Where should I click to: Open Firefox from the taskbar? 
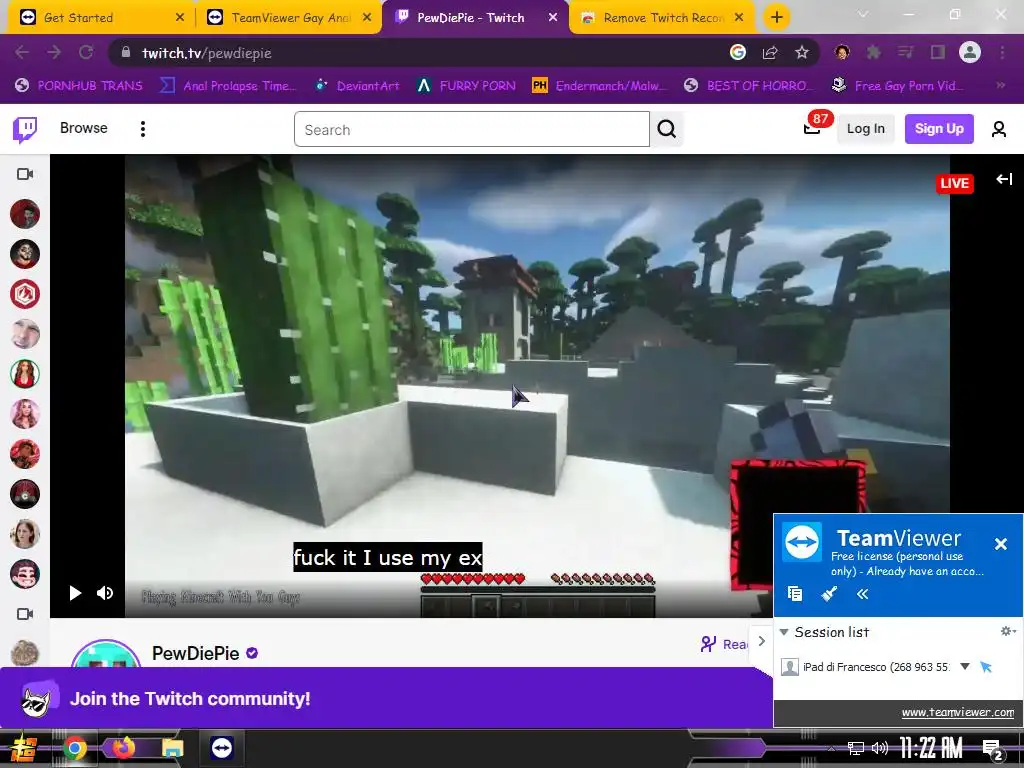[x=123, y=748]
